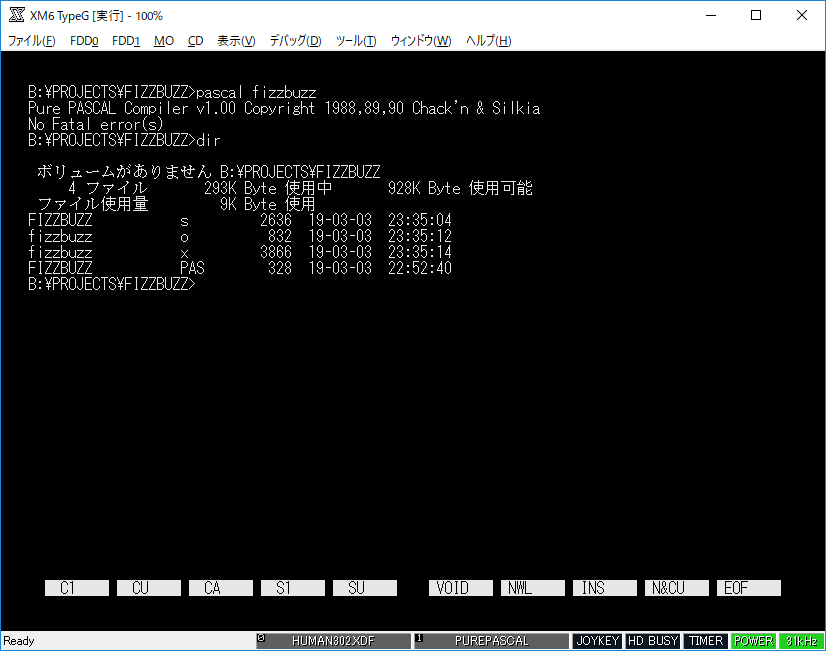Screen dimensions: 826x651
Task: Minimize the XM6 TypeG window
Action: pos(711,15)
